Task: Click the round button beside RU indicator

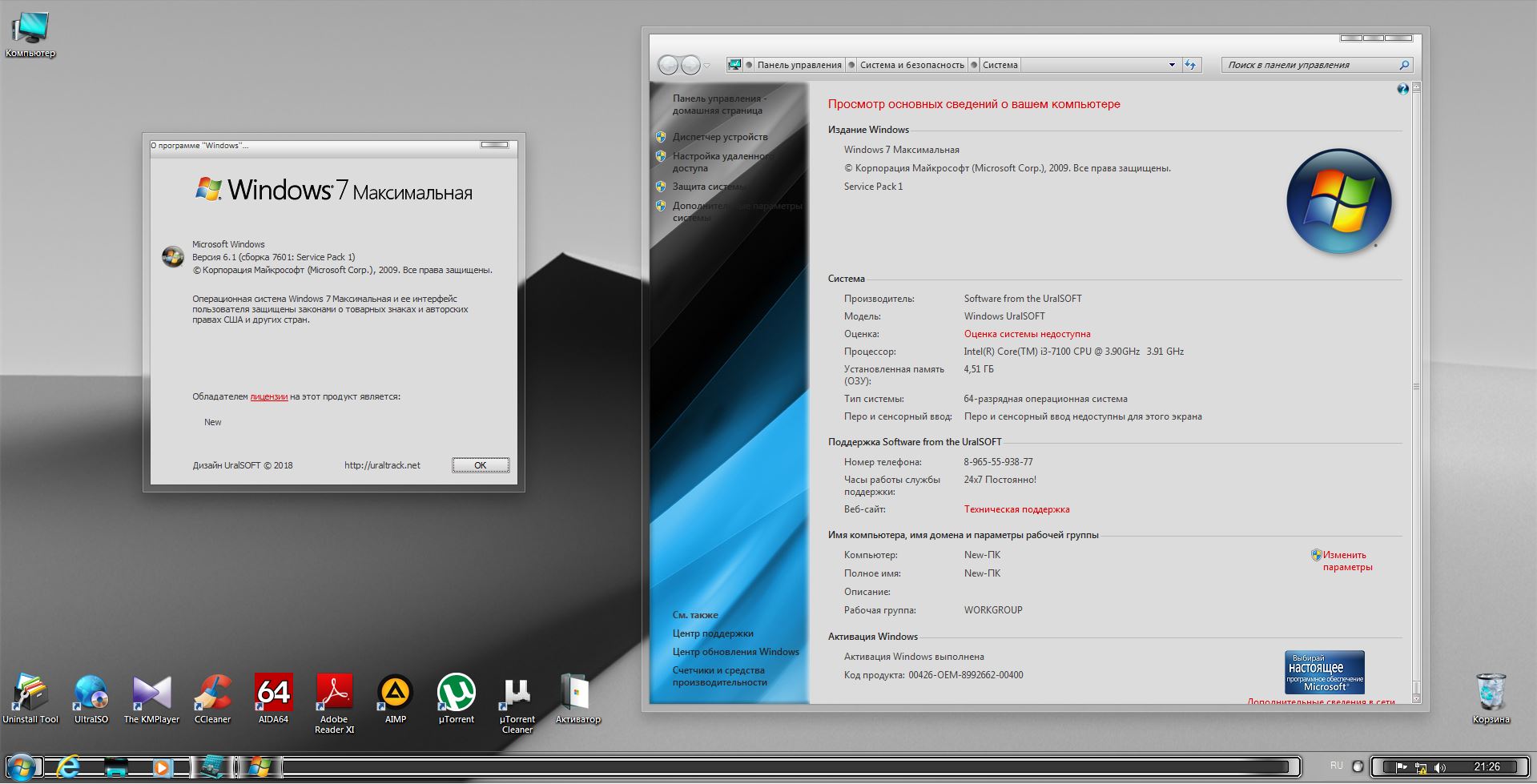Action: pyautogui.click(x=1358, y=766)
